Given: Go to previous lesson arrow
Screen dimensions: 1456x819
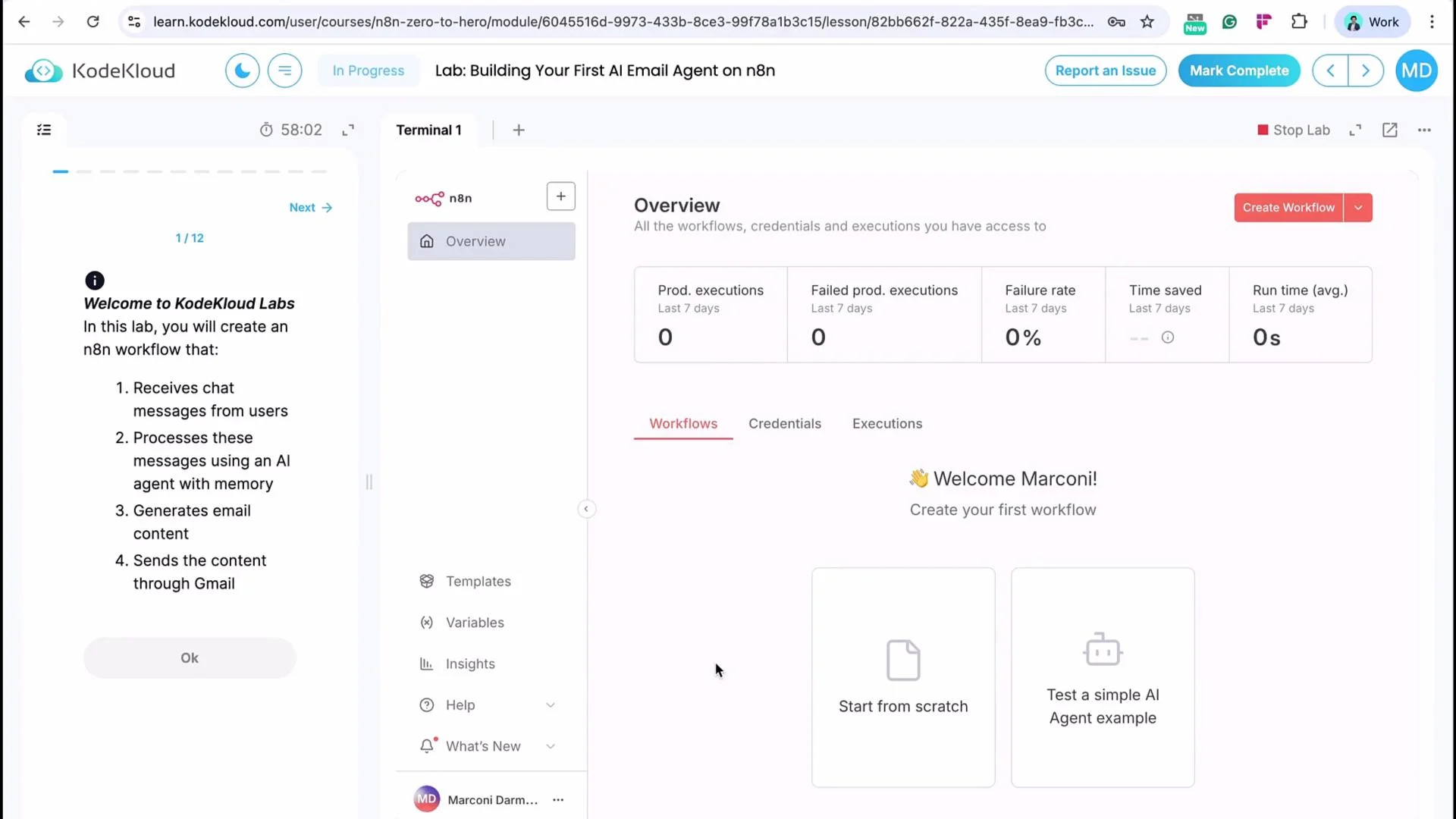Looking at the screenshot, I should click(1330, 71).
